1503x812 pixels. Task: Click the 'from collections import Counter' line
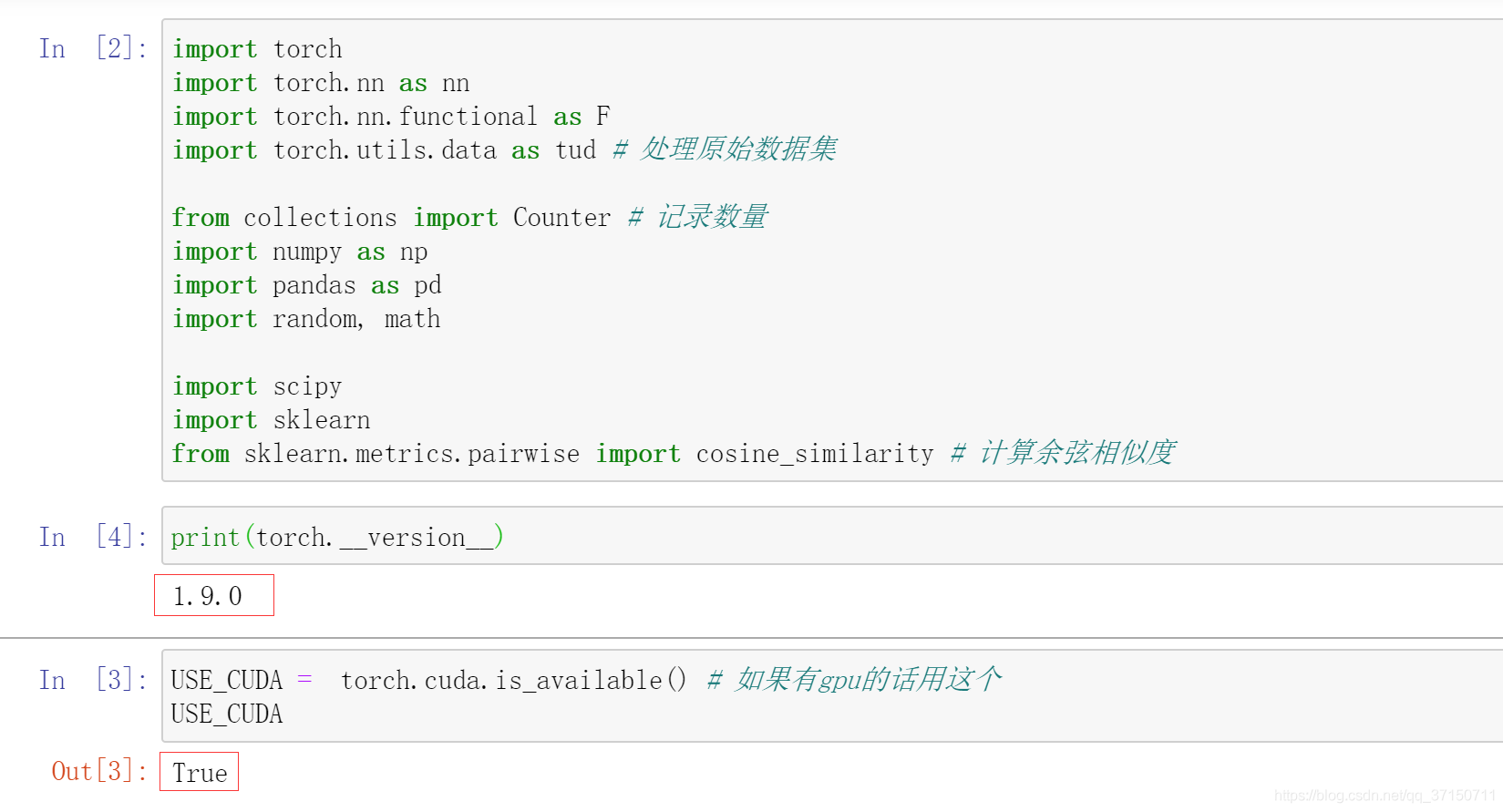(391, 218)
